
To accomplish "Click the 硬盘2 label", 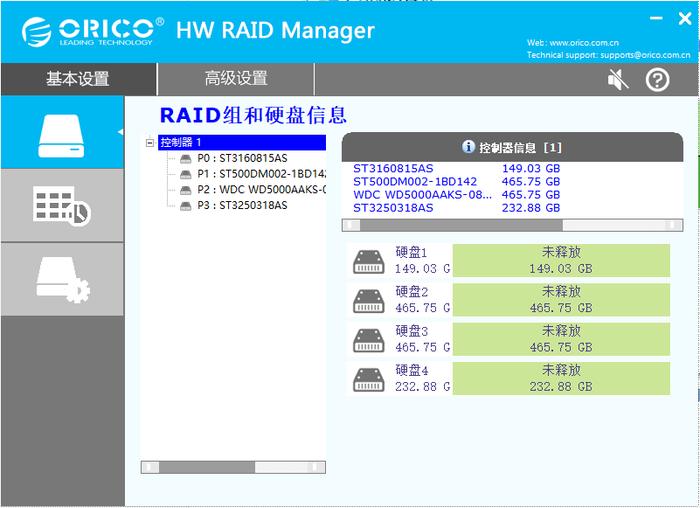I will click(x=411, y=292).
